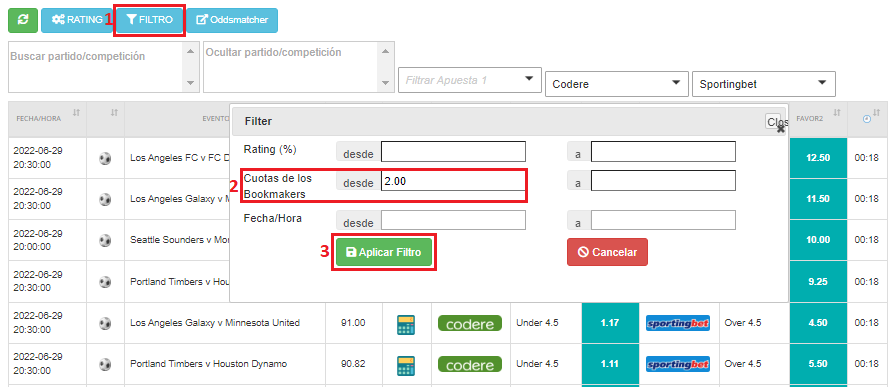The width and height of the screenshot is (890, 387).
Task: Click the 4.50 odds cell
Action: [x=818, y=323]
